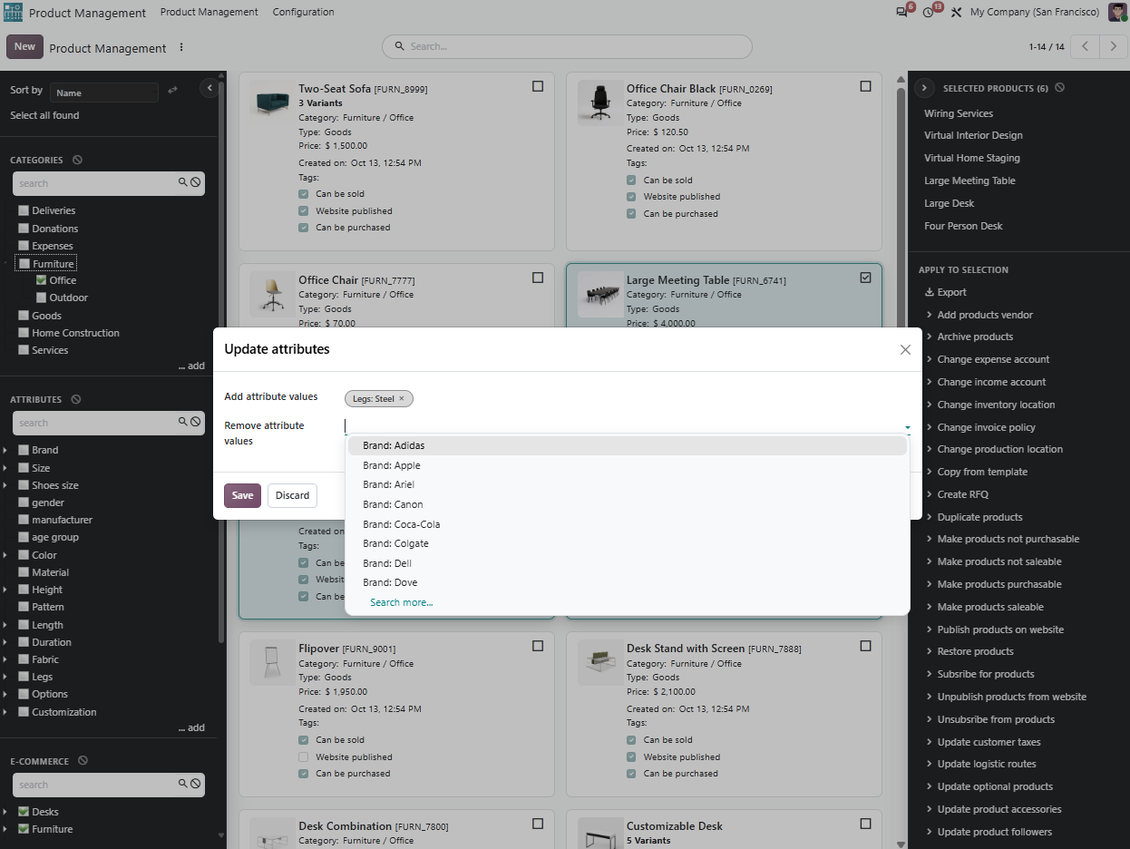
Task: Expand the Brand attribute tree
Action: [5, 450]
